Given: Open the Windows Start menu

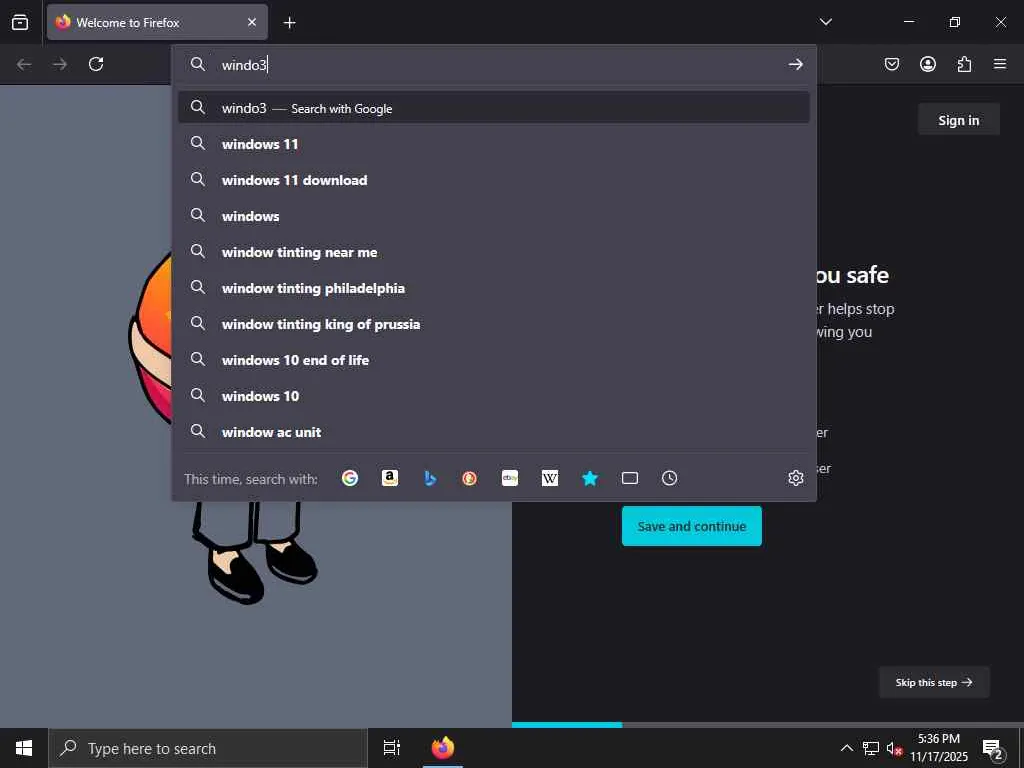Looking at the screenshot, I should [x=24, y=748].
